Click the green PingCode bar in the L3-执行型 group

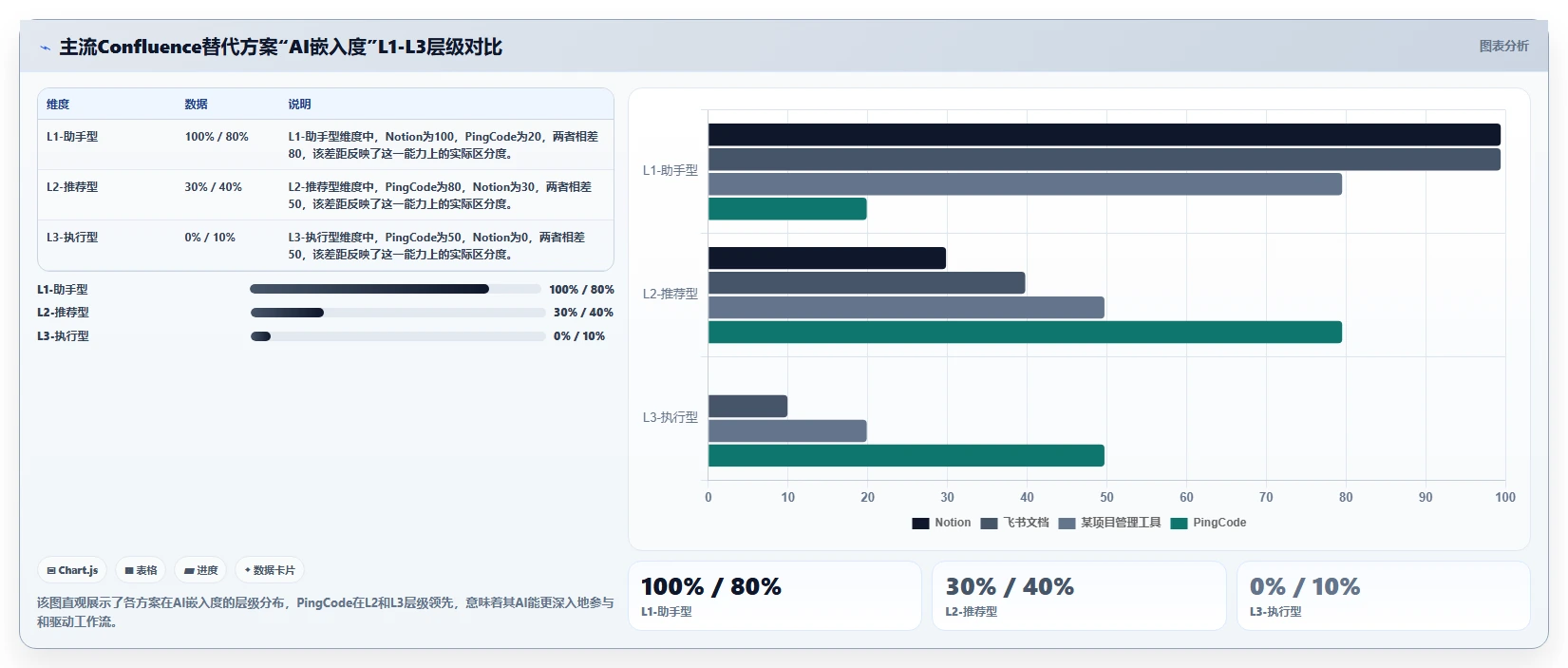(906, 456)
